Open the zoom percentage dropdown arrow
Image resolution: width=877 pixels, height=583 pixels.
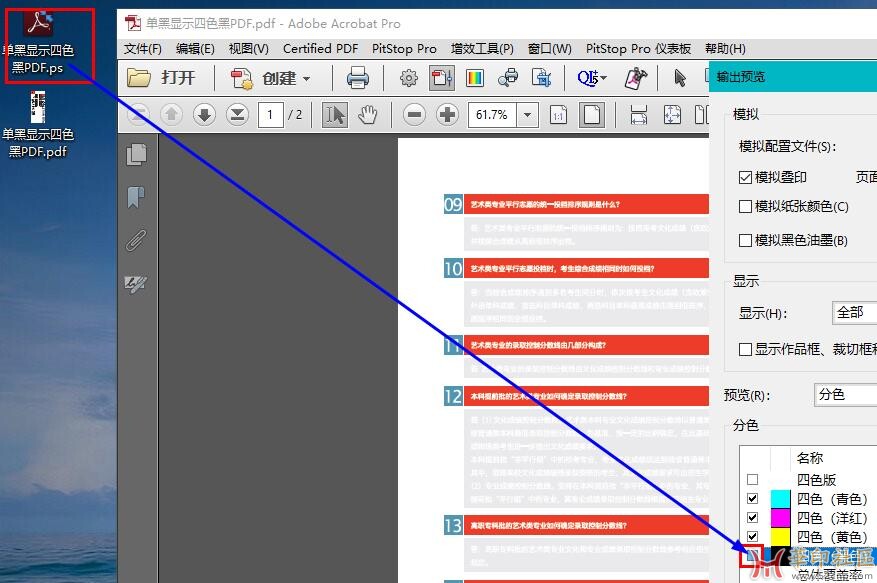click(x=527, y=115)
